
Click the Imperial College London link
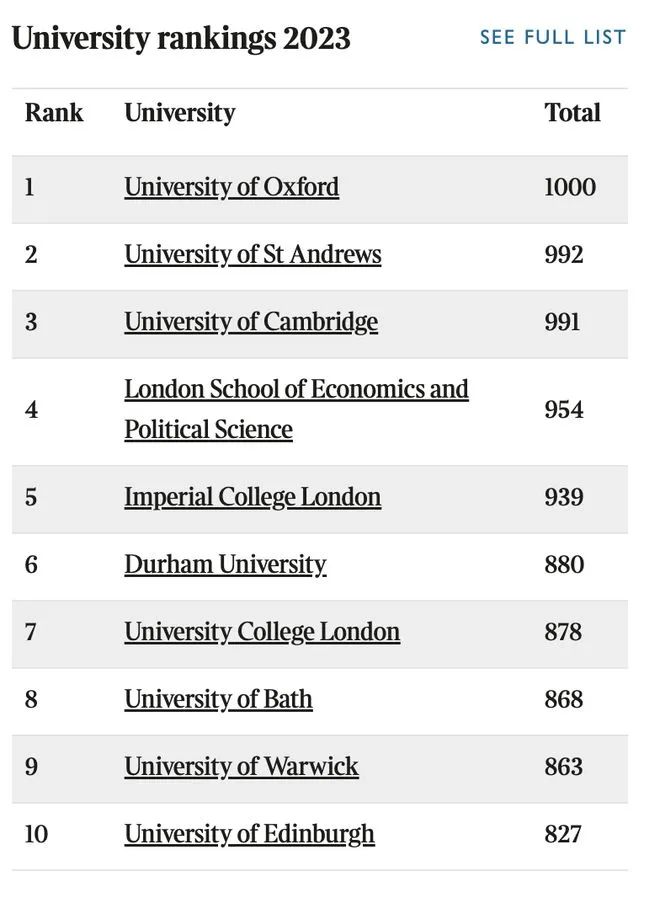[x=252, y=497]
